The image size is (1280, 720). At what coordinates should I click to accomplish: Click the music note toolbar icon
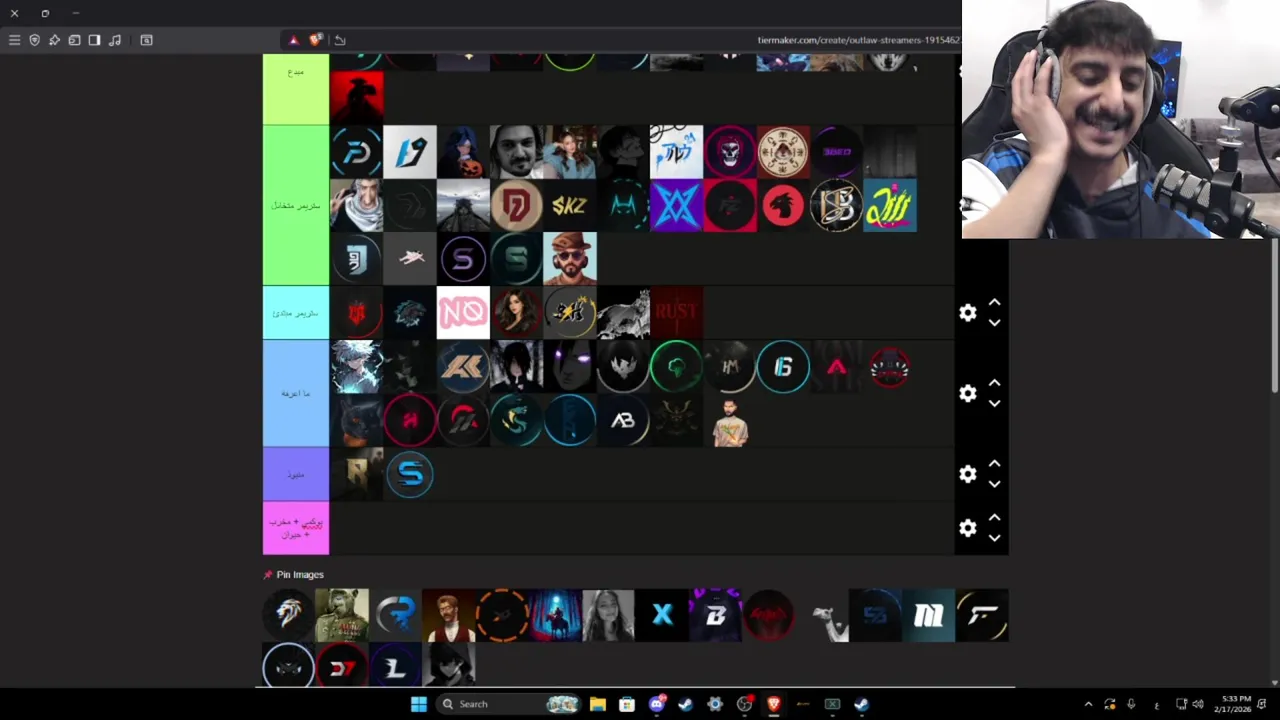click(x=115, y=40)
